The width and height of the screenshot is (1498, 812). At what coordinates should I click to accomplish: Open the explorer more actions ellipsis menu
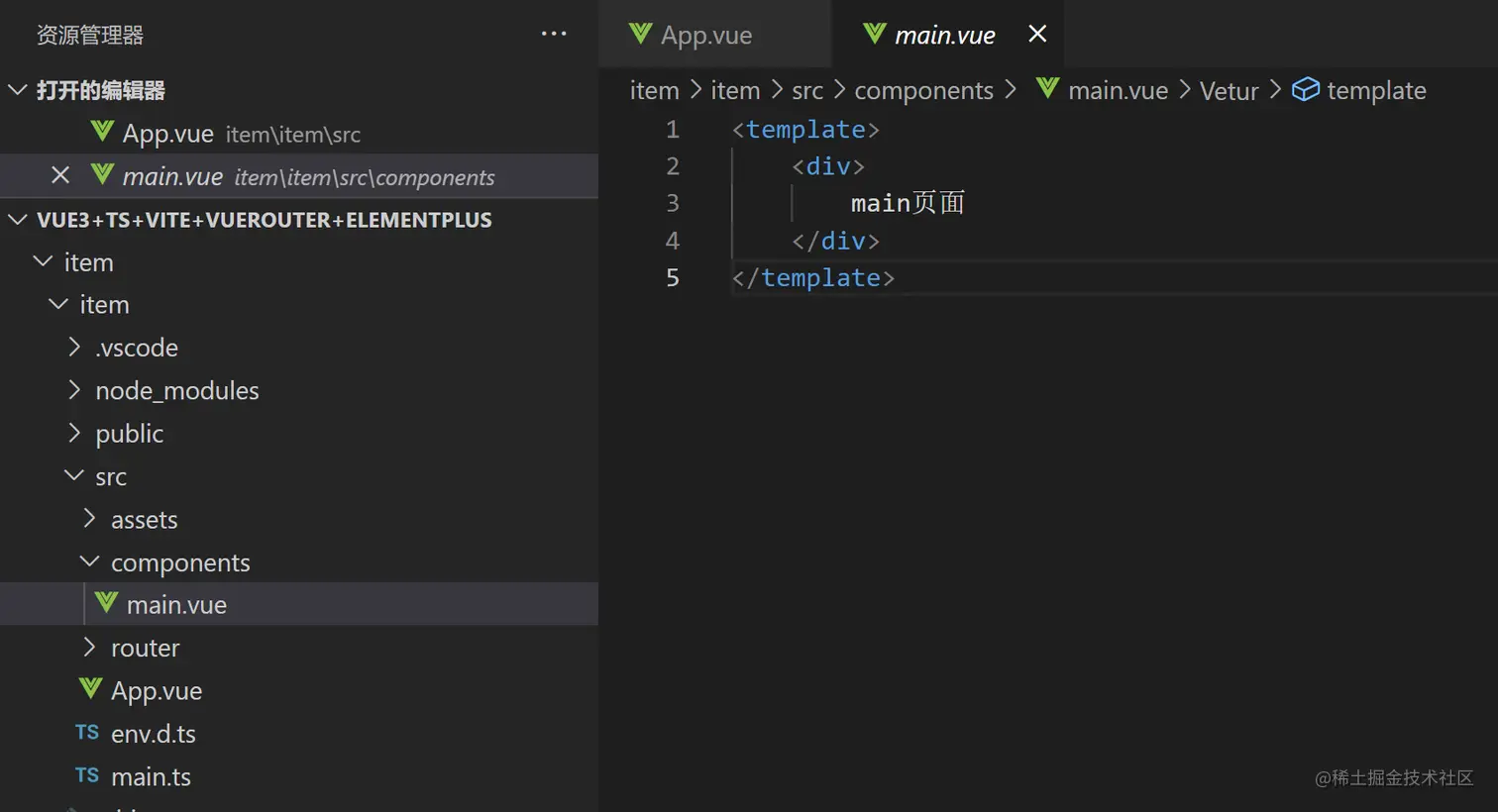point(554,35)
